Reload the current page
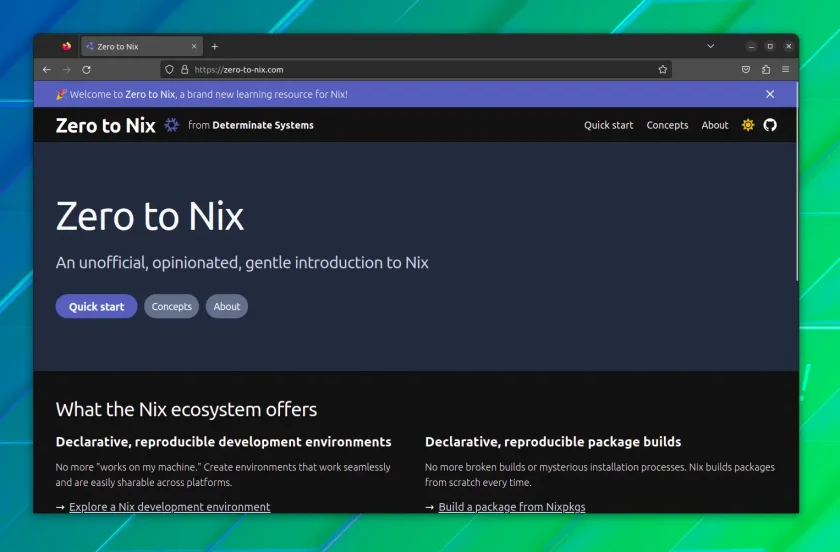This screenshot has height=552, width=840. [86, 70]
